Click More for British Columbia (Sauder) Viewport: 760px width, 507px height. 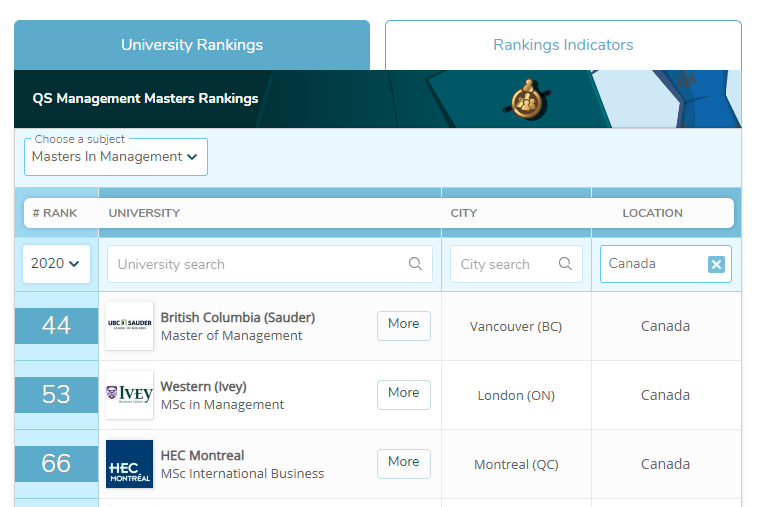pos(404,326)
